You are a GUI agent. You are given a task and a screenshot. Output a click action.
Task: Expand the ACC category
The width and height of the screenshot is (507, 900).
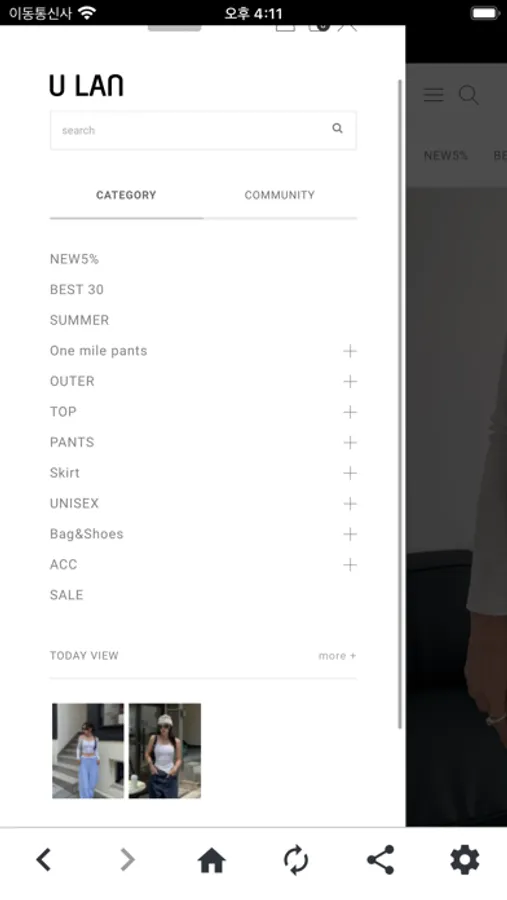coord(350,564)
